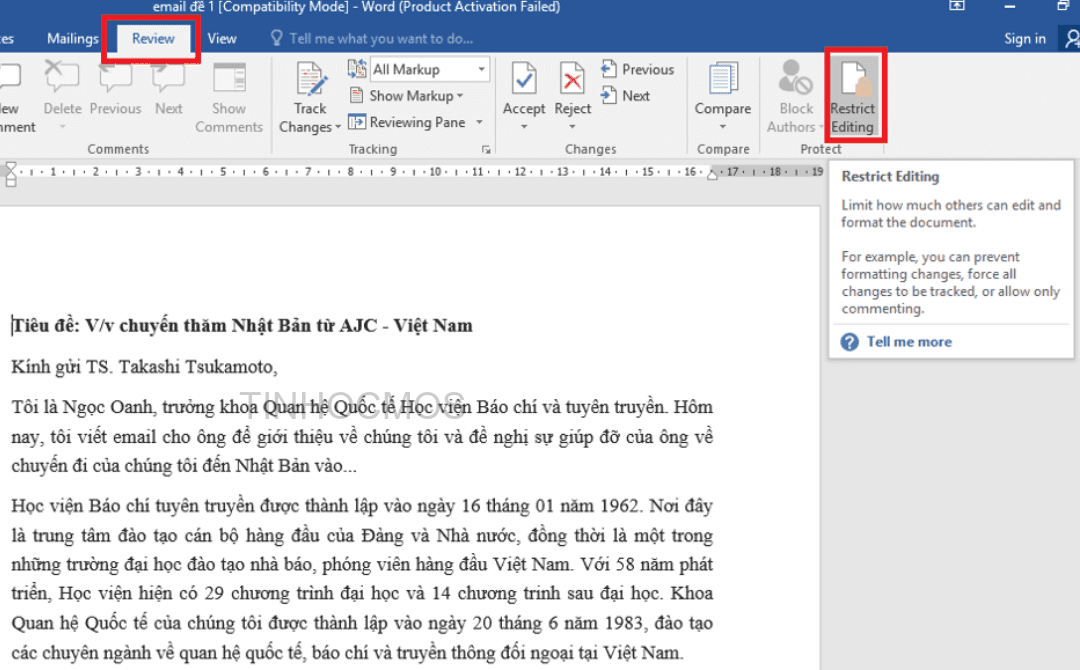Screen dimensions: 1080x670
Task: Open the View tab
Action: pyautogui.click(x=222, y=39)
